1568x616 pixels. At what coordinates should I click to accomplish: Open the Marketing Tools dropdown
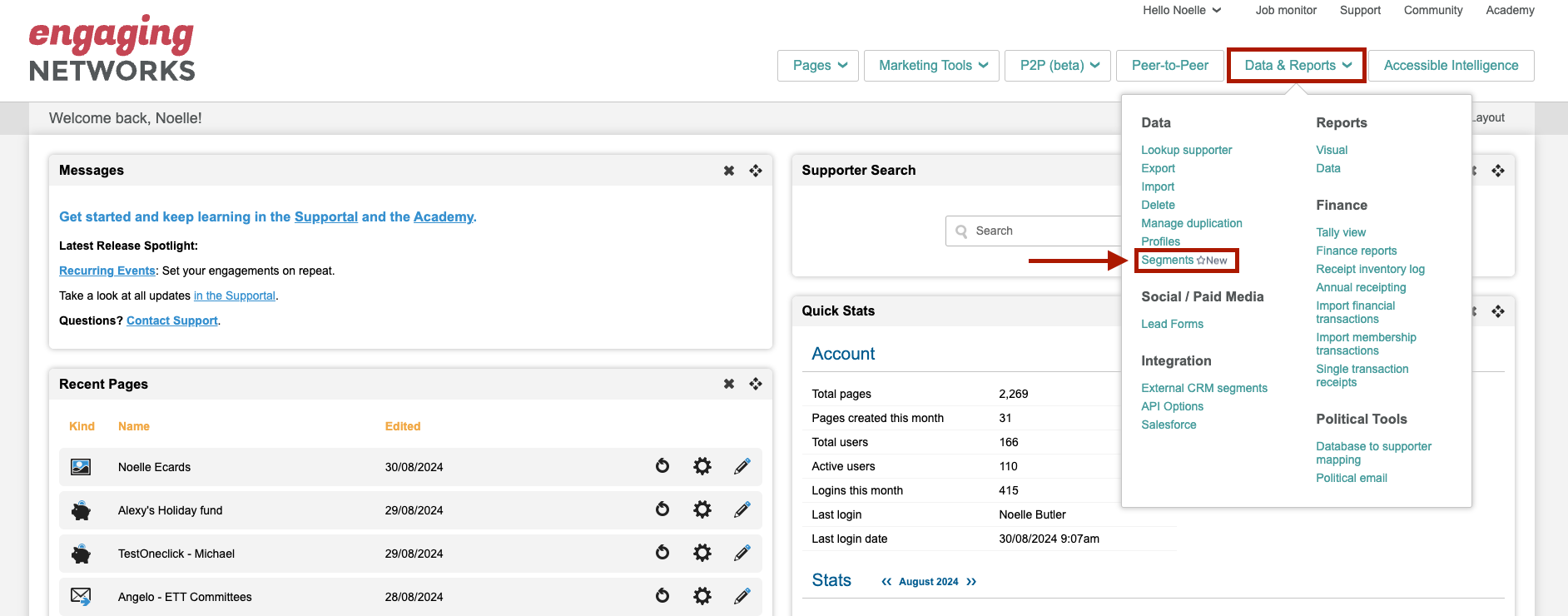tap(933, 66)
